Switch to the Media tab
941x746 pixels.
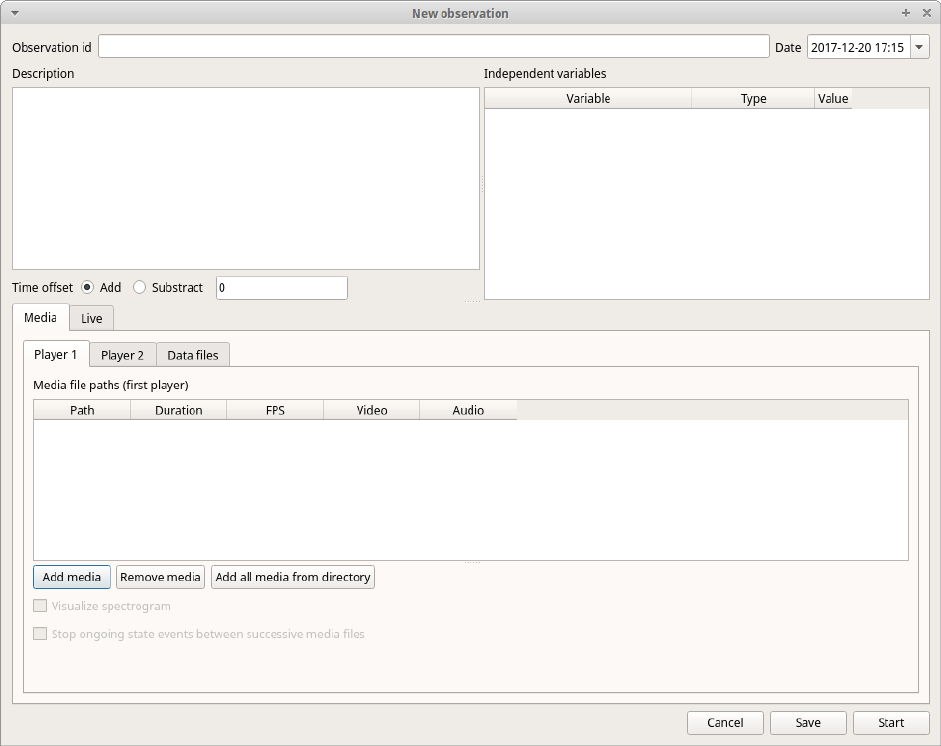40,317
